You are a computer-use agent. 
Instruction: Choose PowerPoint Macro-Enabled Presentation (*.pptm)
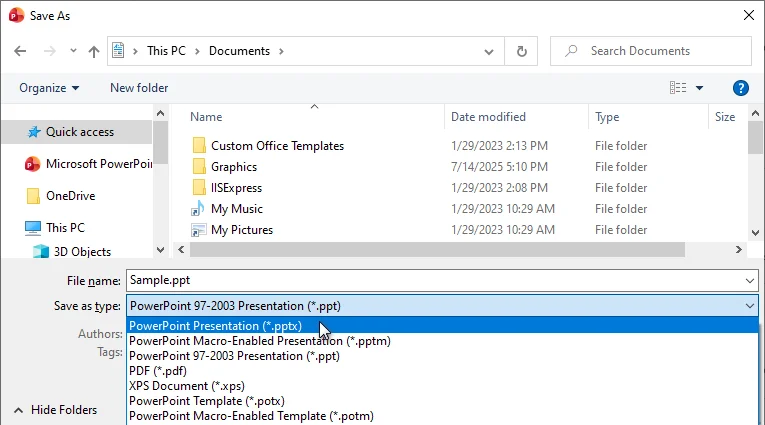point(442,341)
